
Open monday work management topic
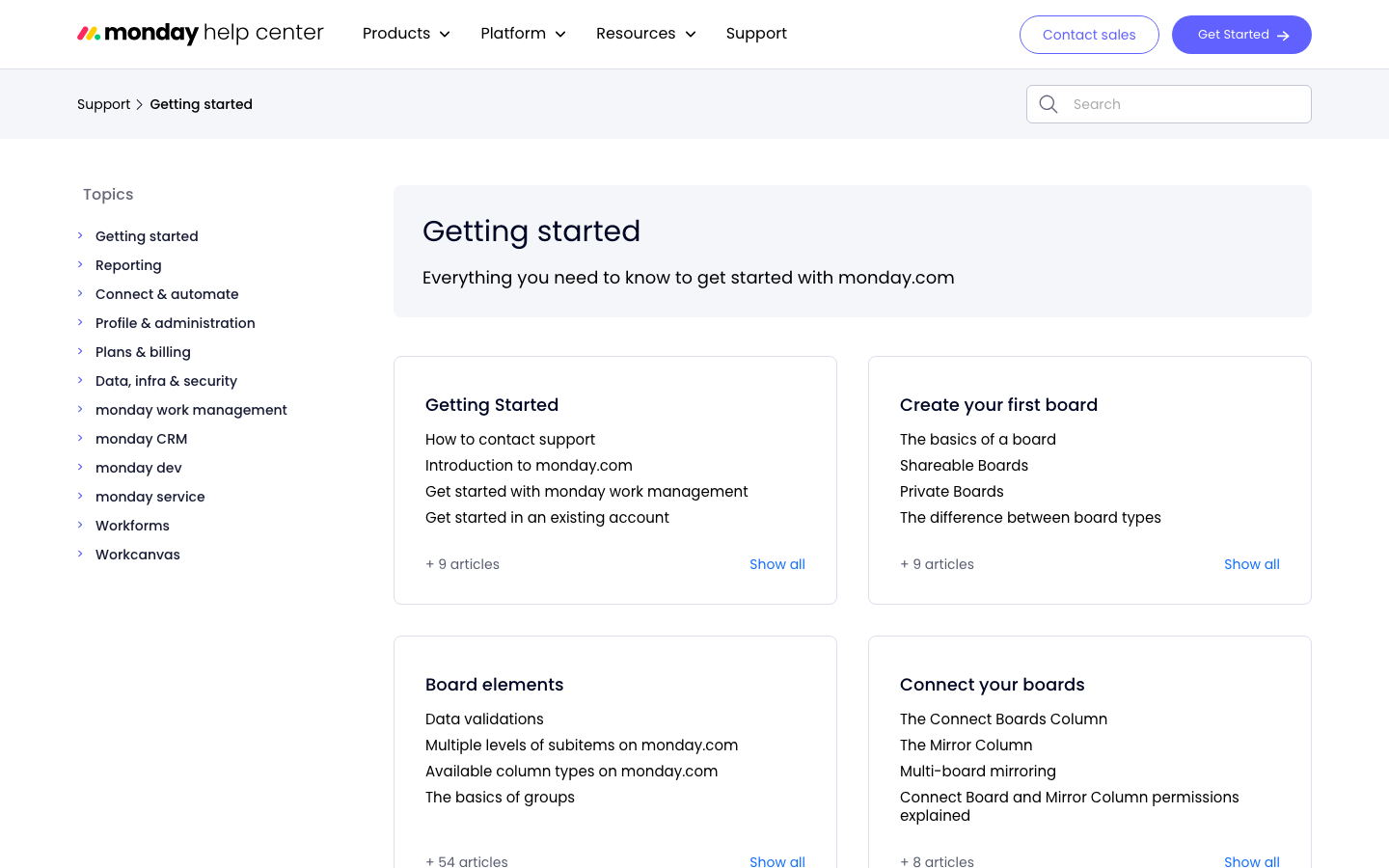pos(191,410)
